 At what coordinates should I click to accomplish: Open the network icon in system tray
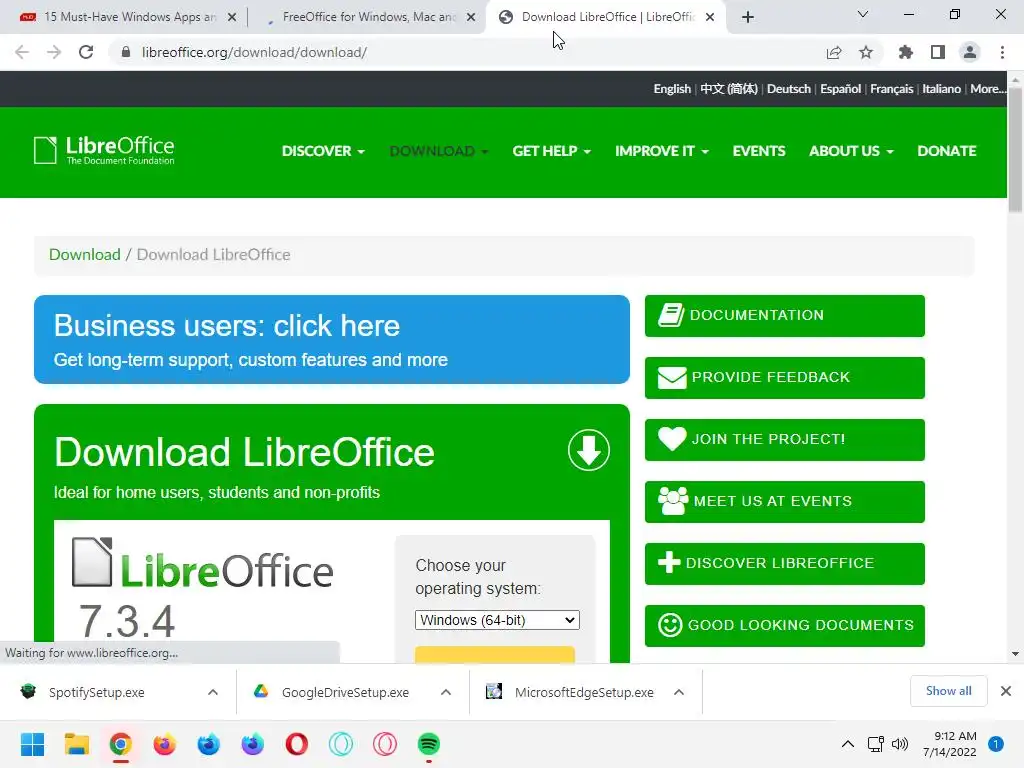[876, 744]
